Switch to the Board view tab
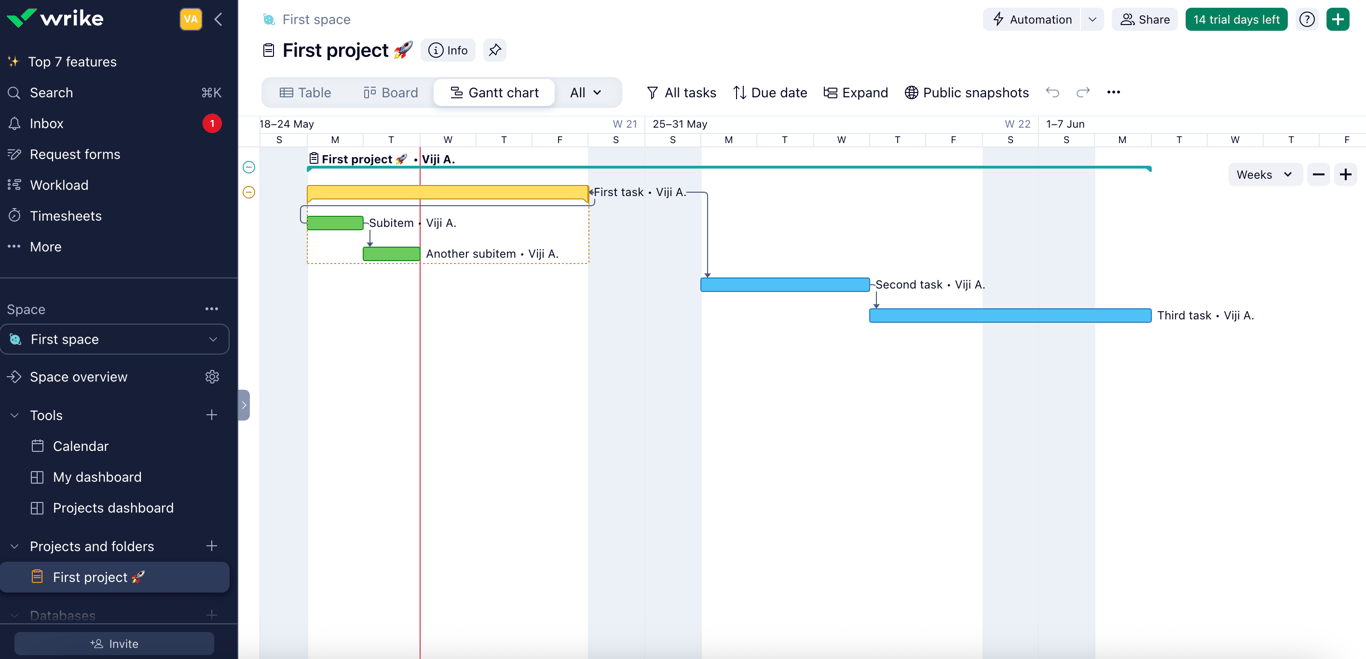The width and height of the screenshot is (1366, 659). tap(390, 92)
